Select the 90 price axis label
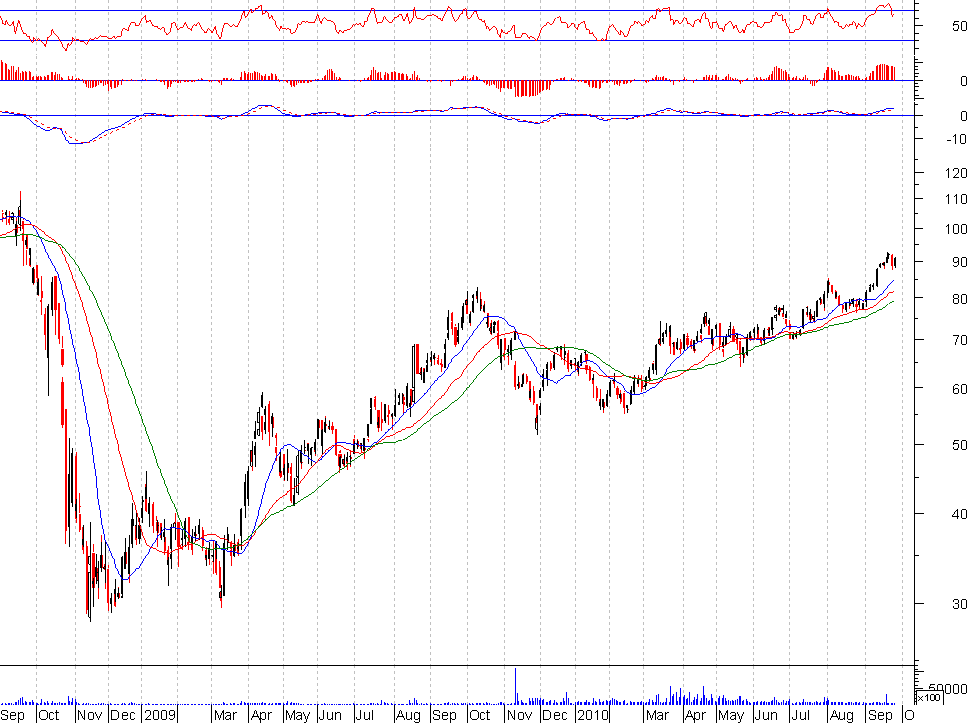 coord(960,262)
